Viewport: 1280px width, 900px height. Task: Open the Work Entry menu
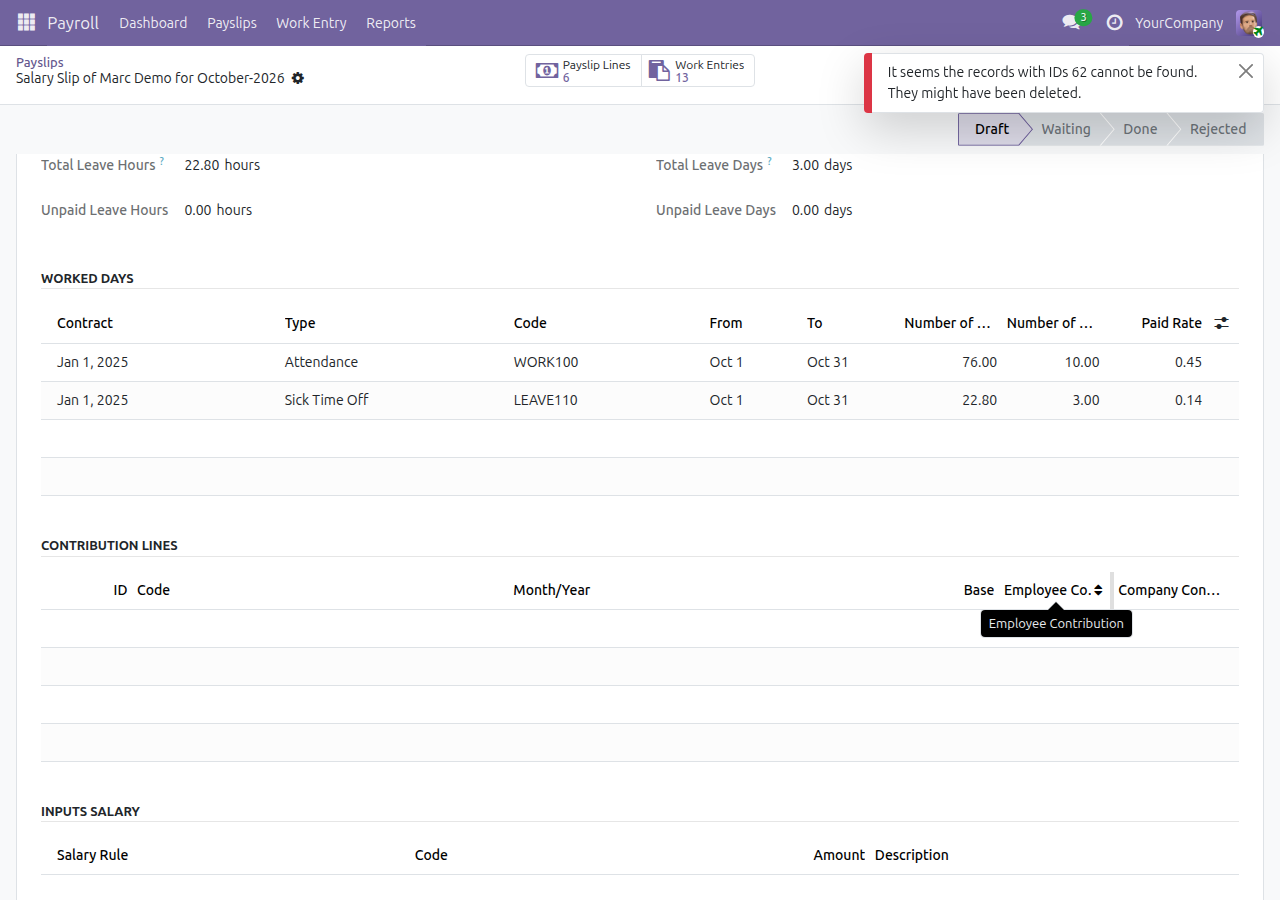click(x=311, y=22)
